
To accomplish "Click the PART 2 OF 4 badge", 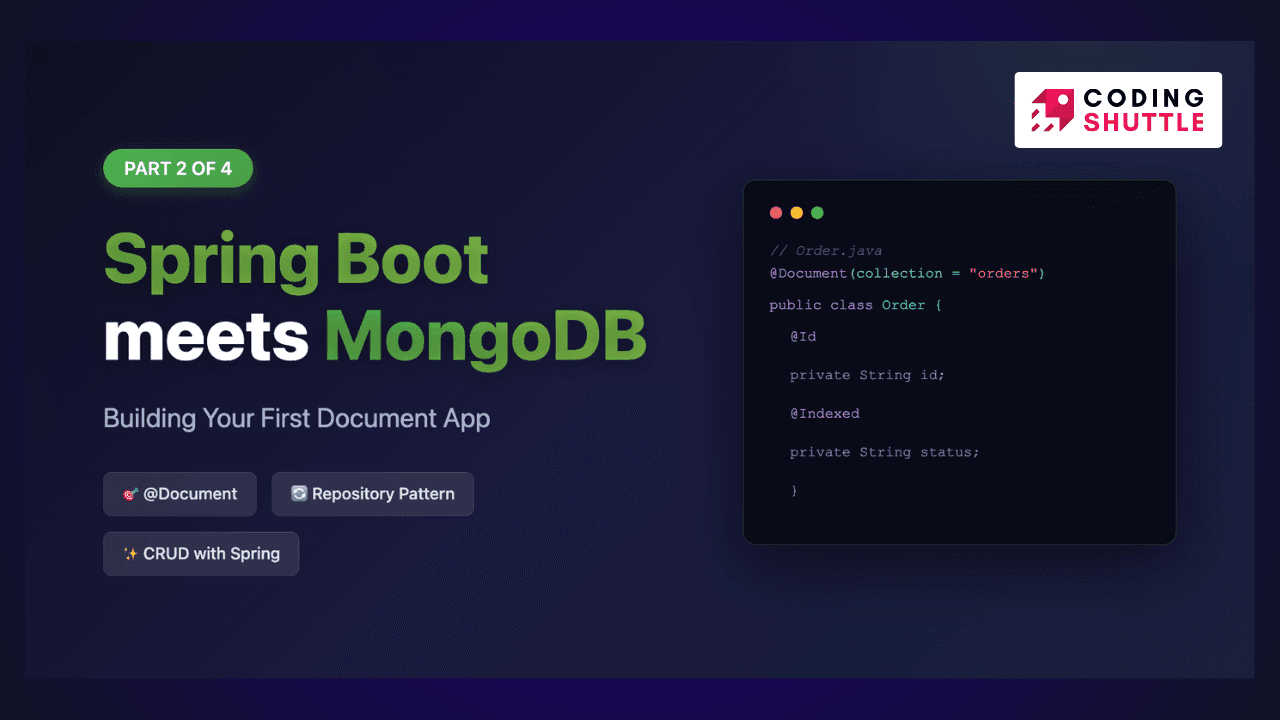I will pos(178,169).
